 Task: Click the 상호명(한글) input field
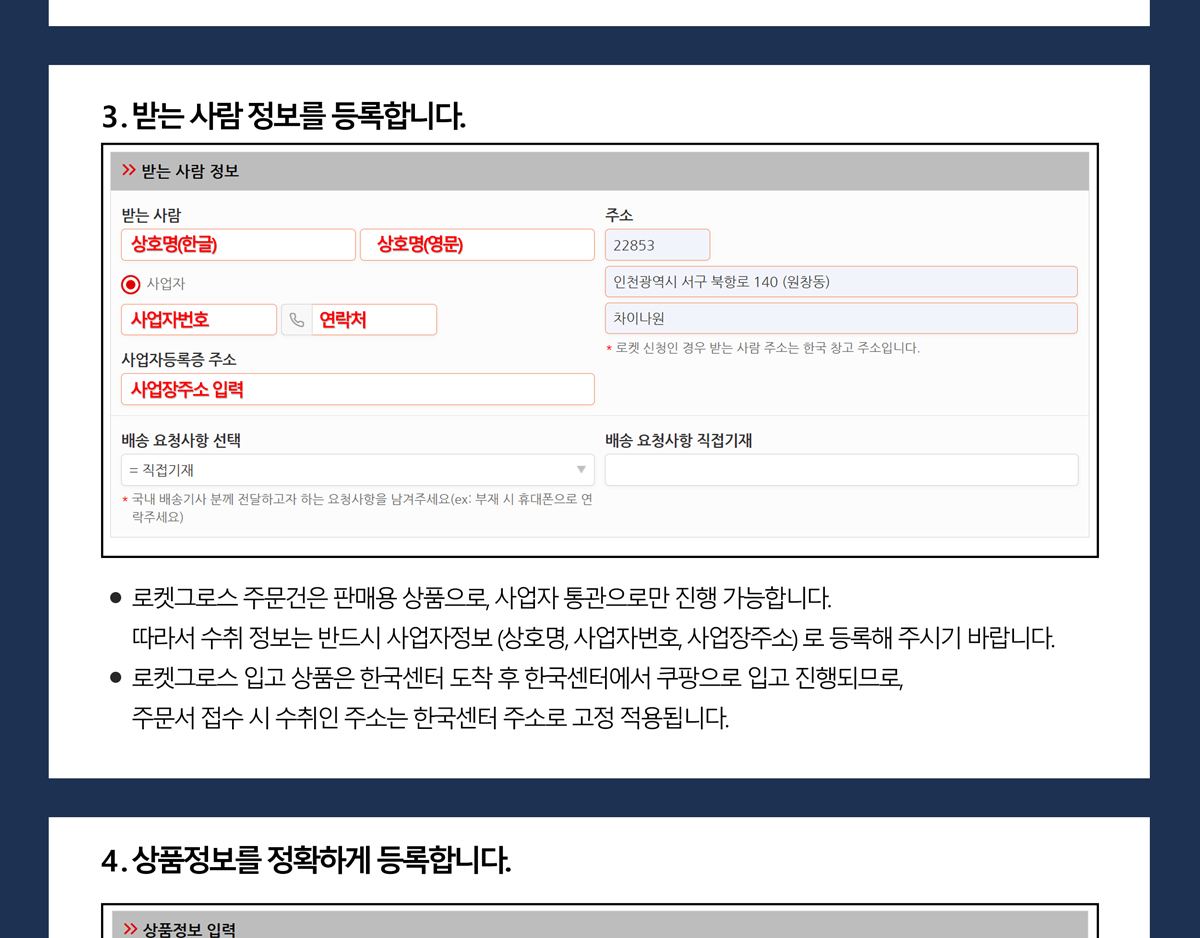(238, 245)
